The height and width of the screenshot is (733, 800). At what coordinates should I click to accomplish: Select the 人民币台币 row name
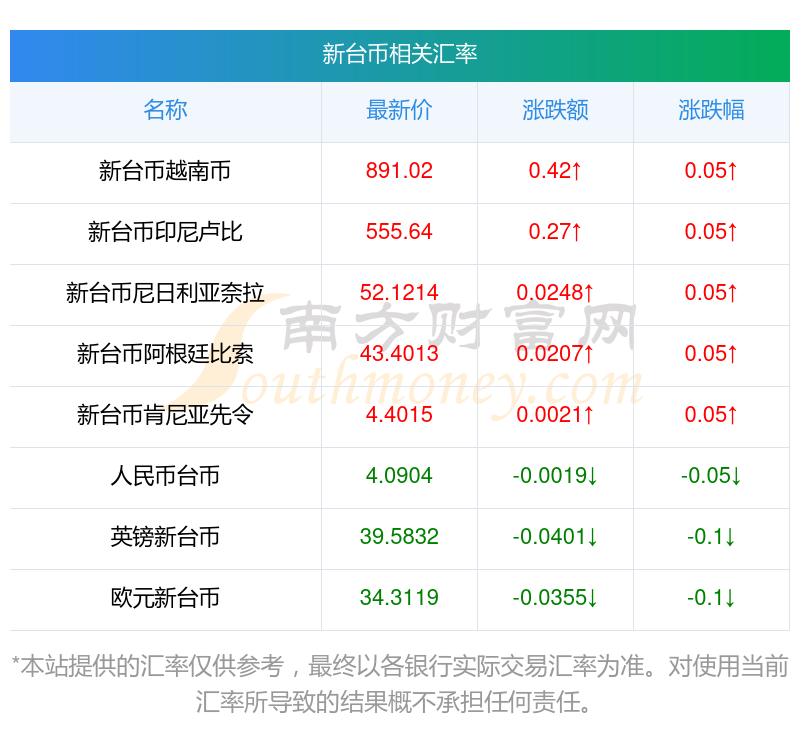click(165, 476)
